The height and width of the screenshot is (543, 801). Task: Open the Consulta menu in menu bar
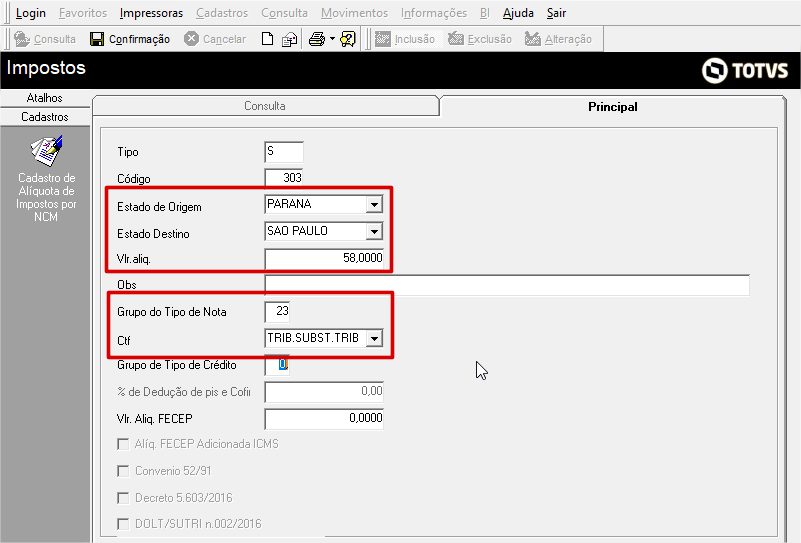click(x=284, y=13)
